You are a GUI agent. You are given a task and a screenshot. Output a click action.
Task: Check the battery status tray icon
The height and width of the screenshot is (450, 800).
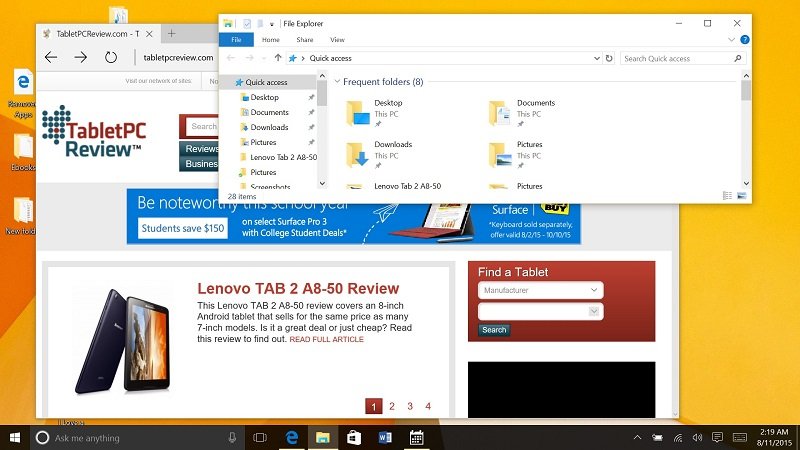coord(657,438)
